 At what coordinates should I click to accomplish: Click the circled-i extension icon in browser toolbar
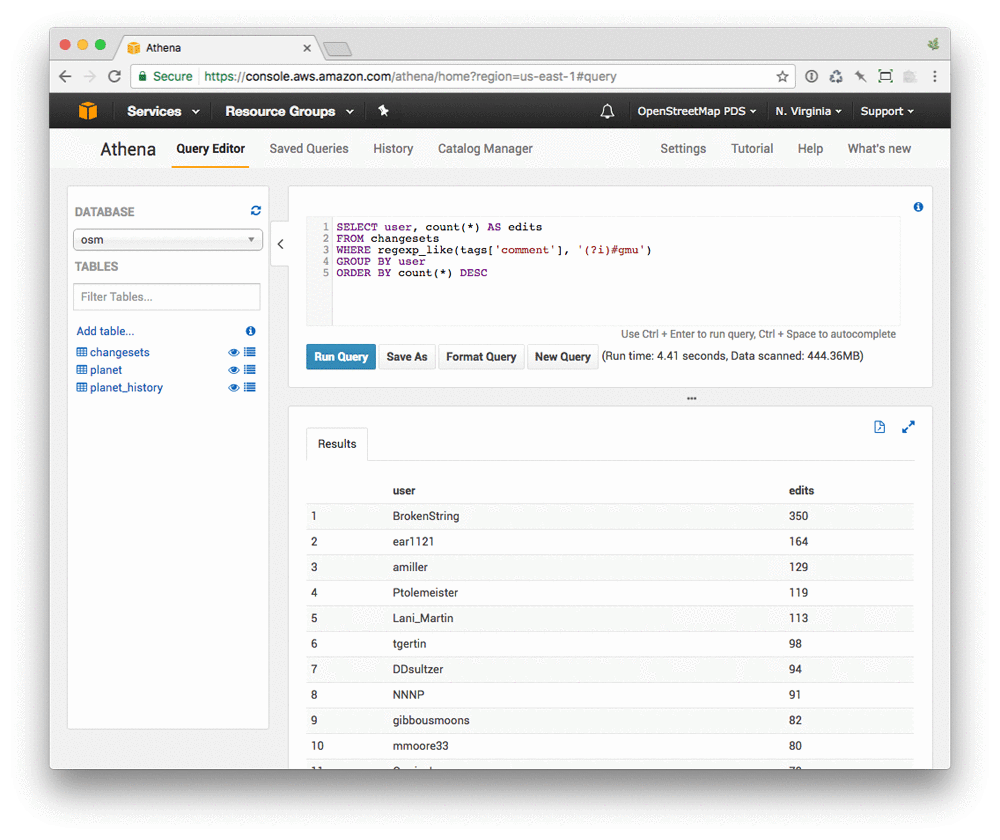[811, 77]
